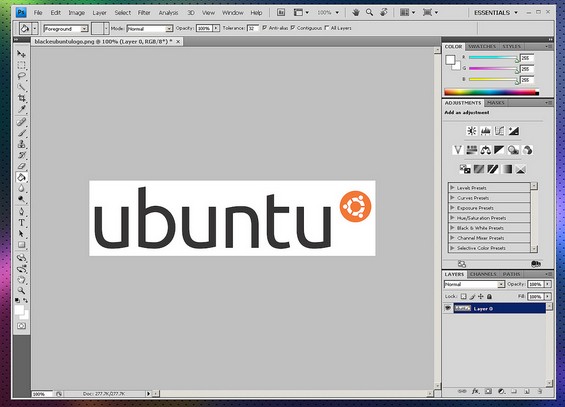
Task: Add a Vibrance adjustment
Action: [x=458, y=150]
